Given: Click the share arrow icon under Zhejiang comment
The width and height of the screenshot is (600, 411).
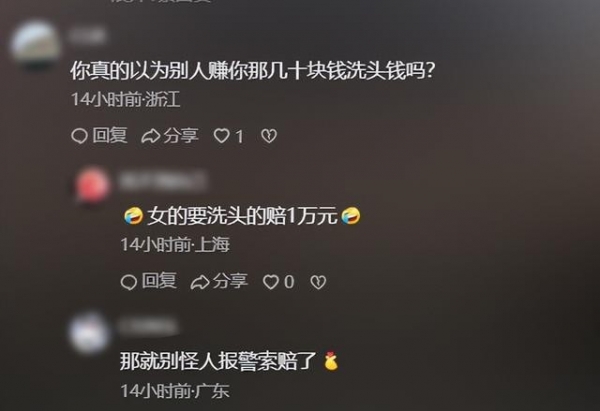Looking at the screenshot, I should pos(150,136).
